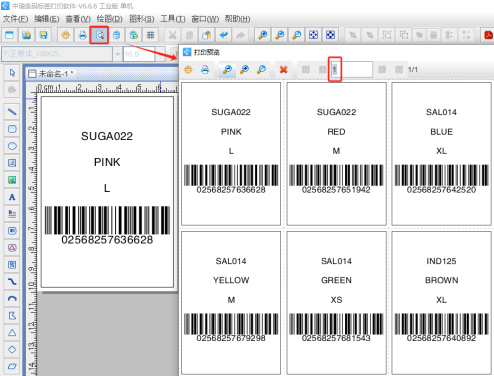The height and width of the screenshot is (376, 494).
Task: Select the triangle shape tool
Action: click(12, 332)
